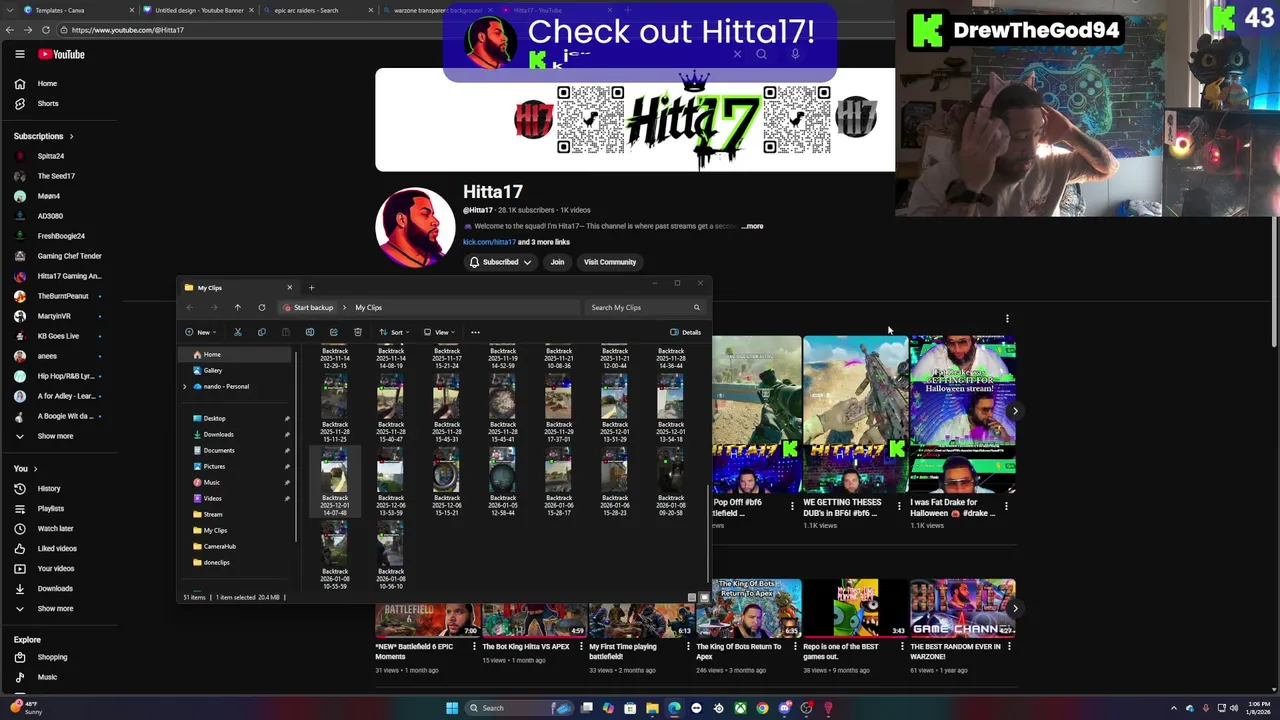Open options for 'WE GETTING THESES DUB's' video
1280x720 pixels.
pos(900,507)
